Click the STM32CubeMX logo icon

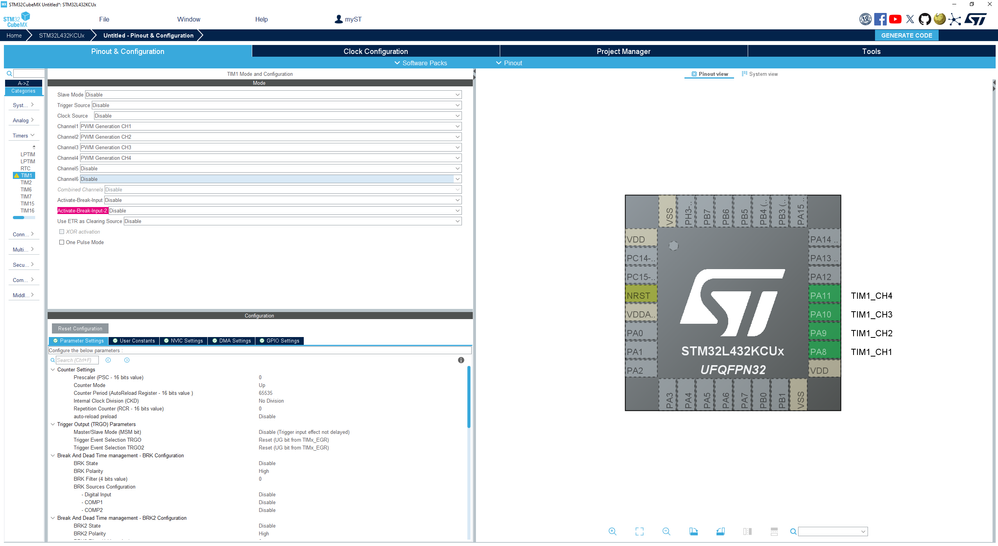click(17, 20)
